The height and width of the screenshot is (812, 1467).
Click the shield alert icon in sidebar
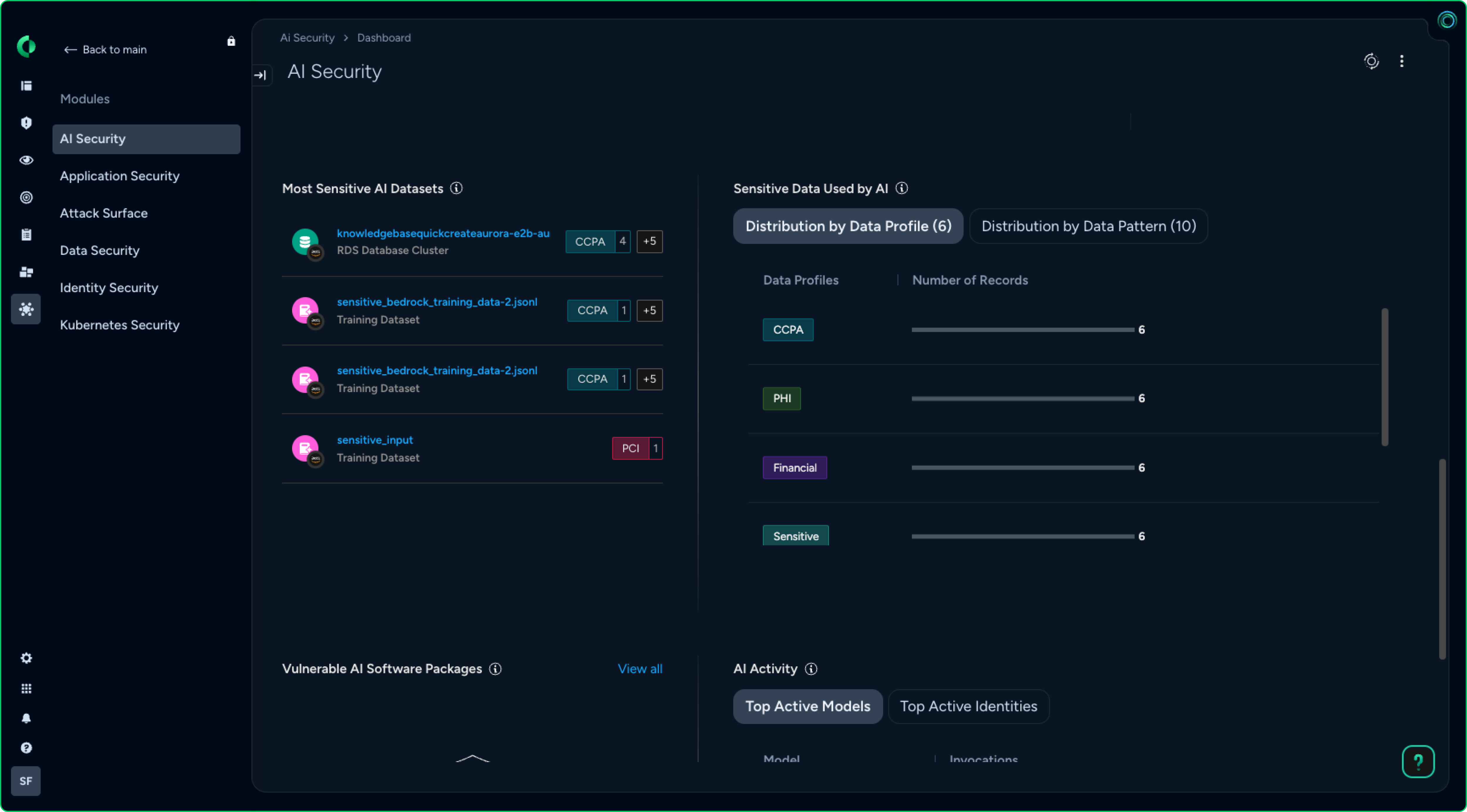click(x=26, y=123)
